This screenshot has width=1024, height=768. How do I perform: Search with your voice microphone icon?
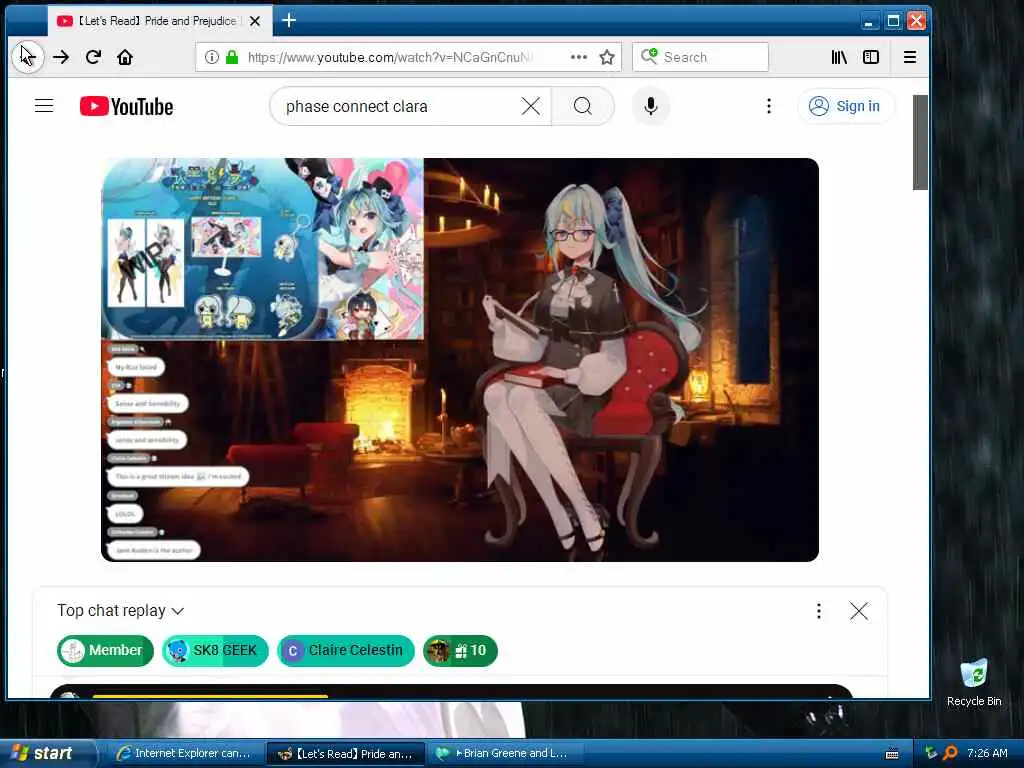650,106
